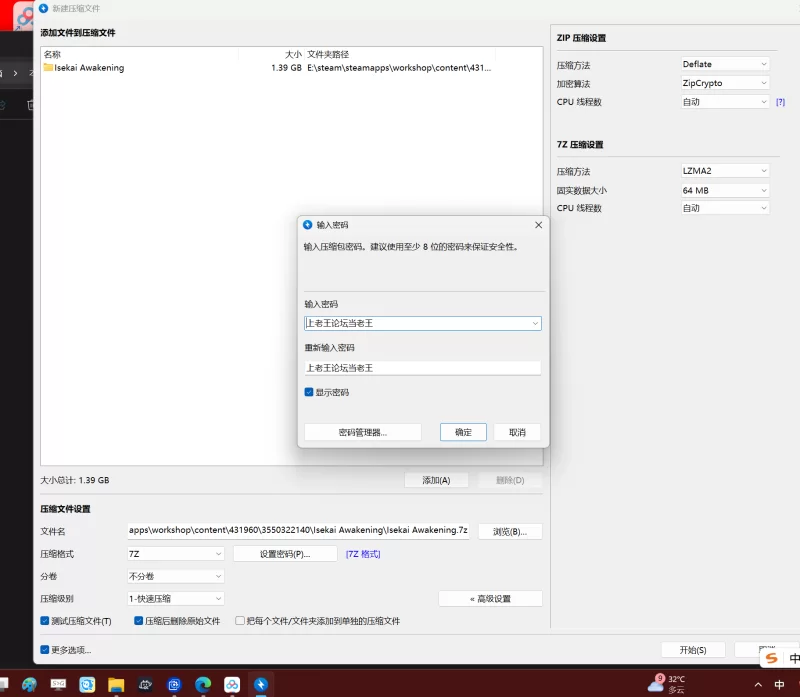Click the active Bandizip taskbar icon
This screenshot has height=697, width=800.
coord(261,685)
